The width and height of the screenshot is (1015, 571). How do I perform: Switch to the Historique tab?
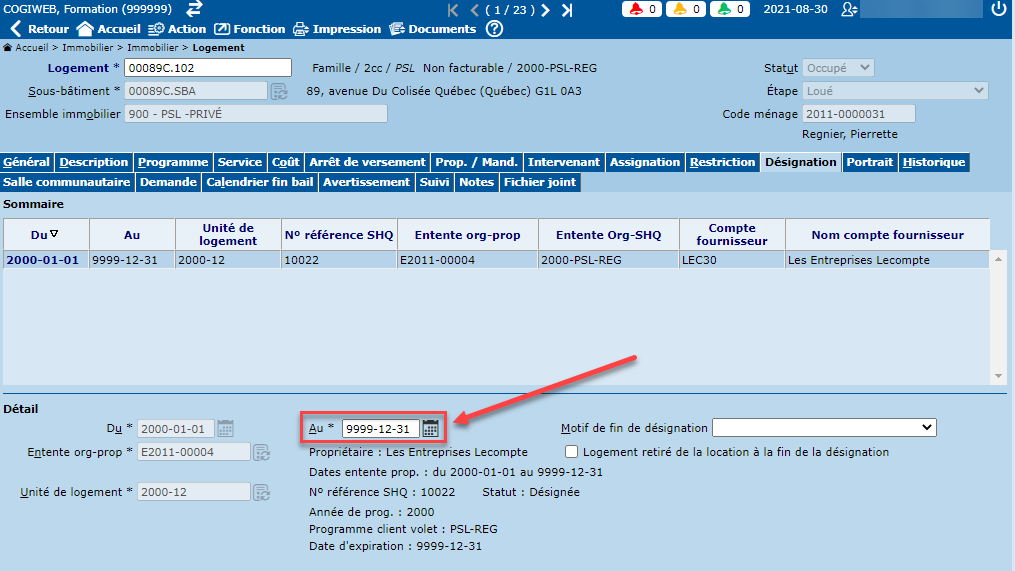point(934,162)
